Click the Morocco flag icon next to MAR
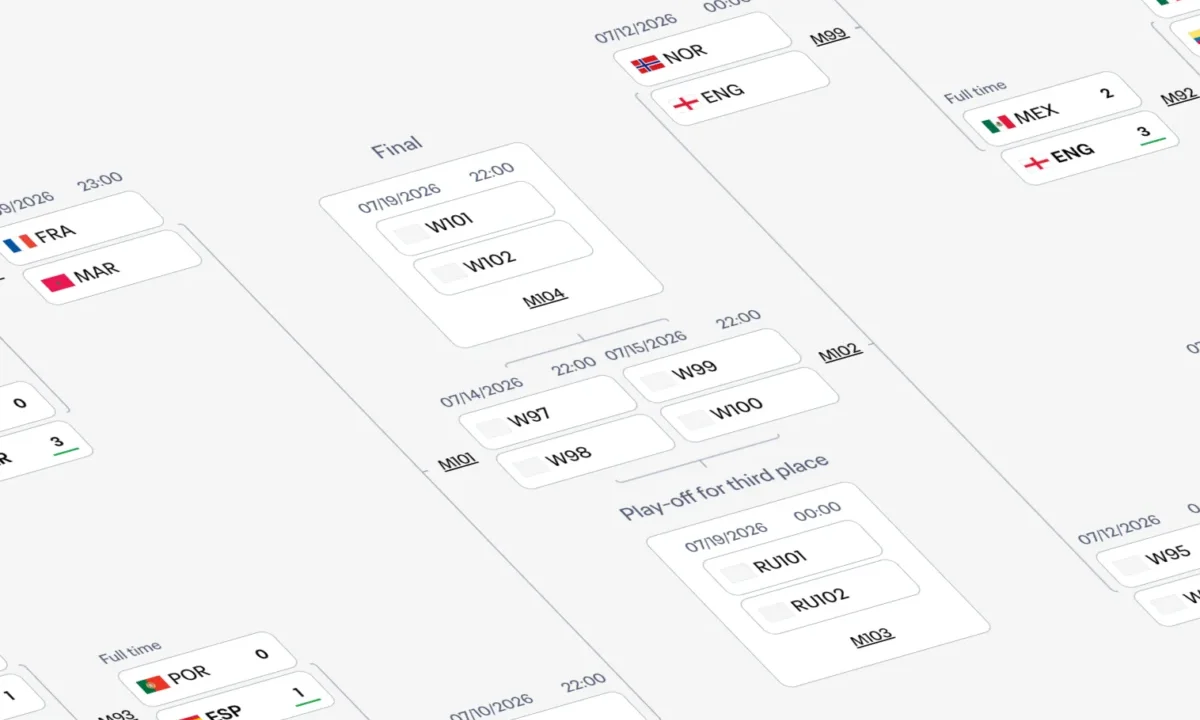Image resolution: width=1200 pixels, height=720 pixels. click(57, 281)
